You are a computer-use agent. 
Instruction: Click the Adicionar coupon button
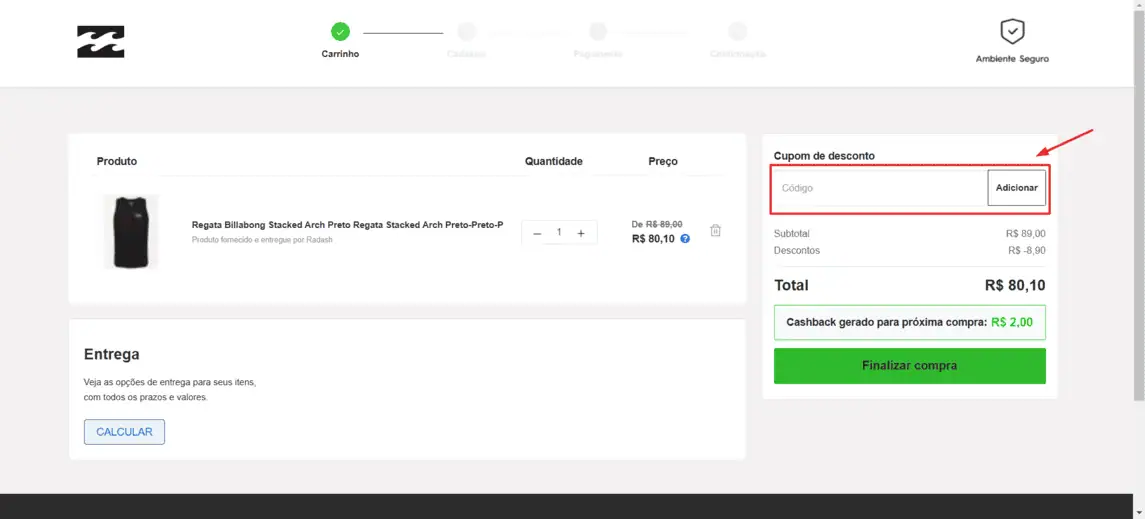click(1016, 188)
